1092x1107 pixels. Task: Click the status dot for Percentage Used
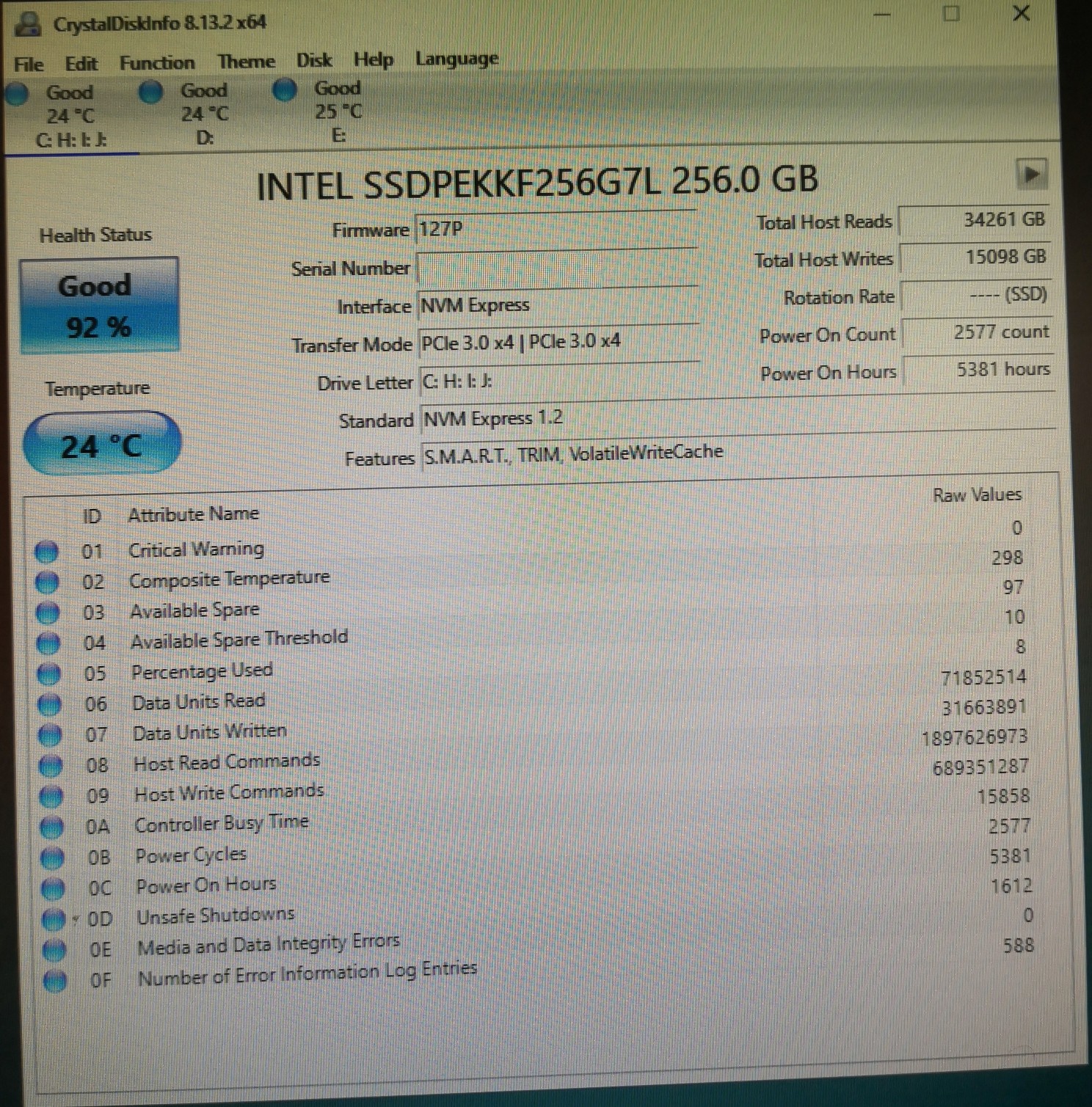tap(49, 674)
